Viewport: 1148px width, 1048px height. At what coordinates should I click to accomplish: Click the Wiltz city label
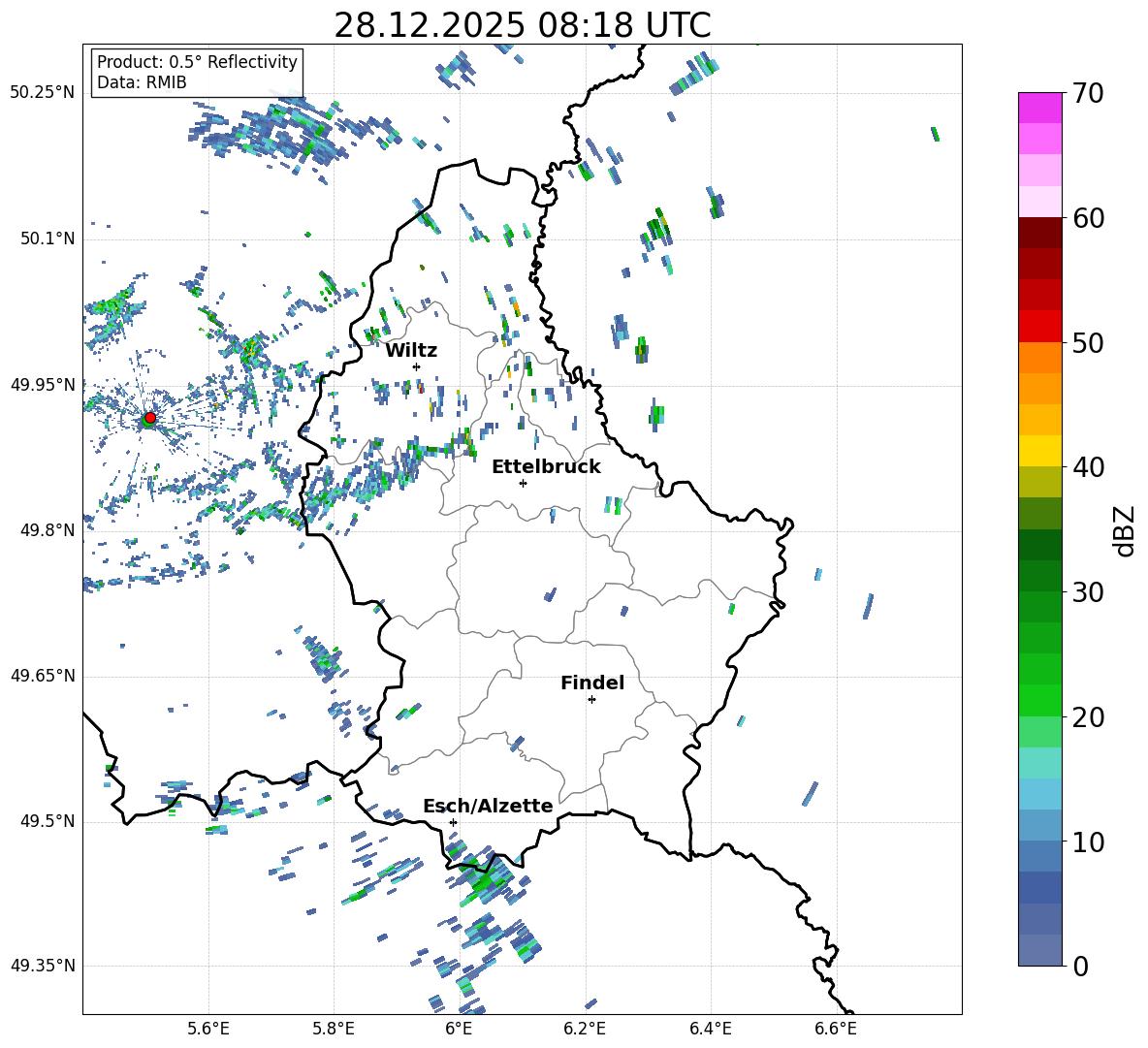click(411, 351)
